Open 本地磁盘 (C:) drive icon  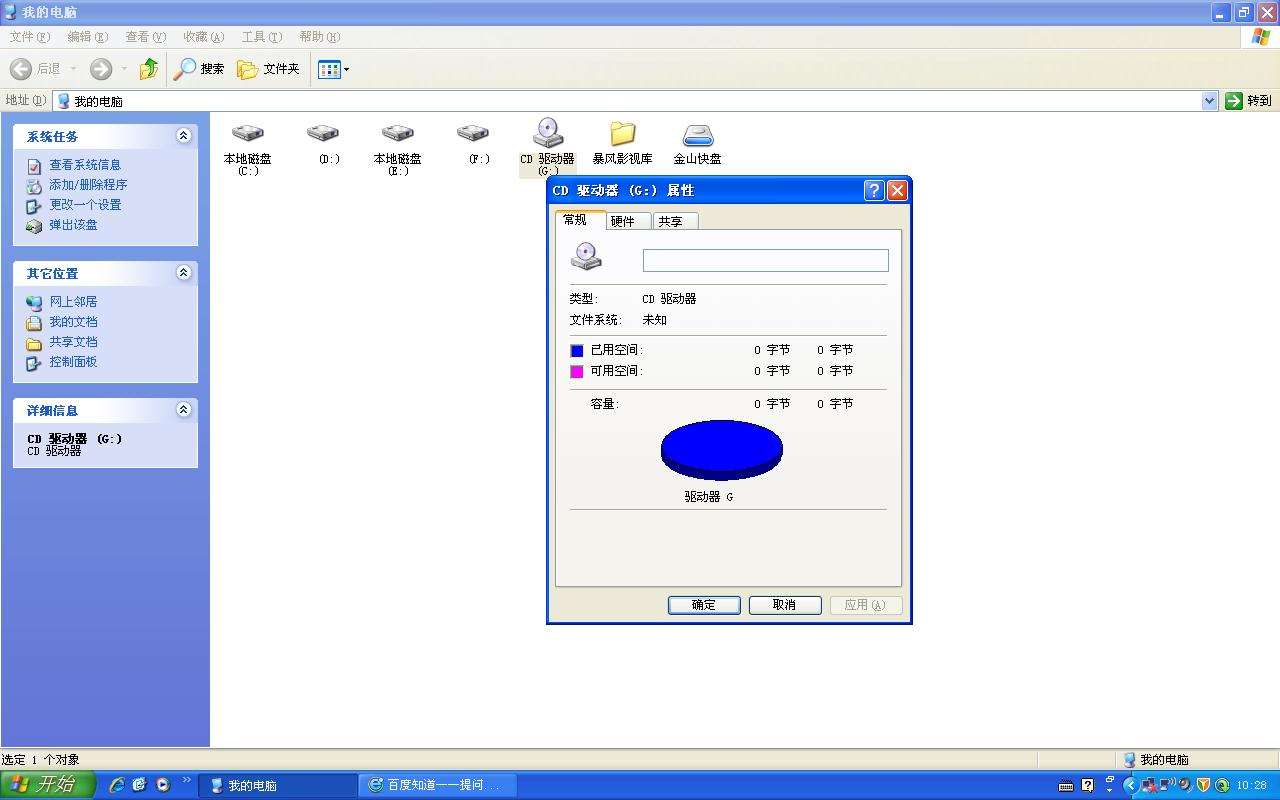click(247, 133)
